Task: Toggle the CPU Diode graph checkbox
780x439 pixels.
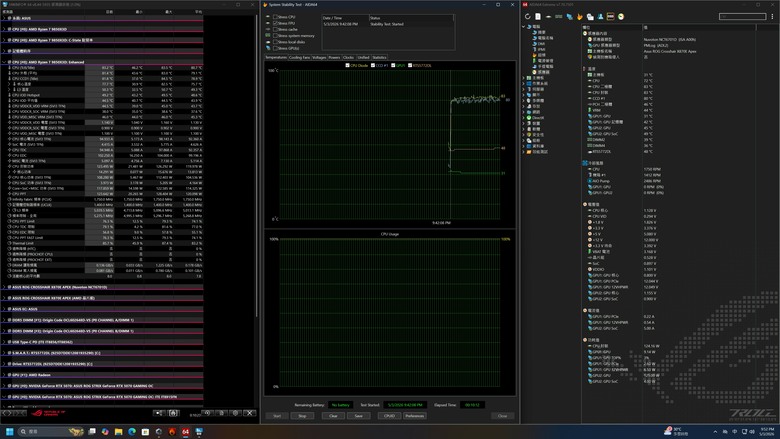Action: [347, 65]
